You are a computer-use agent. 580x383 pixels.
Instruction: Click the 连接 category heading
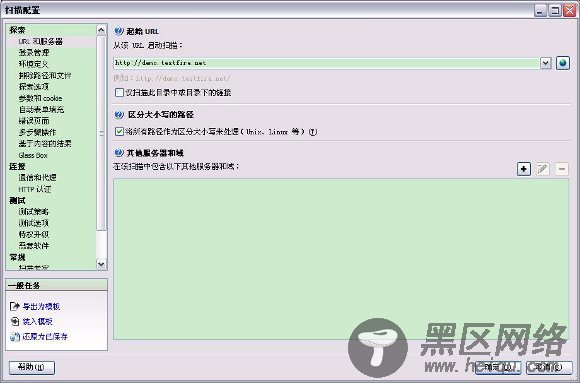pos(17,167)
